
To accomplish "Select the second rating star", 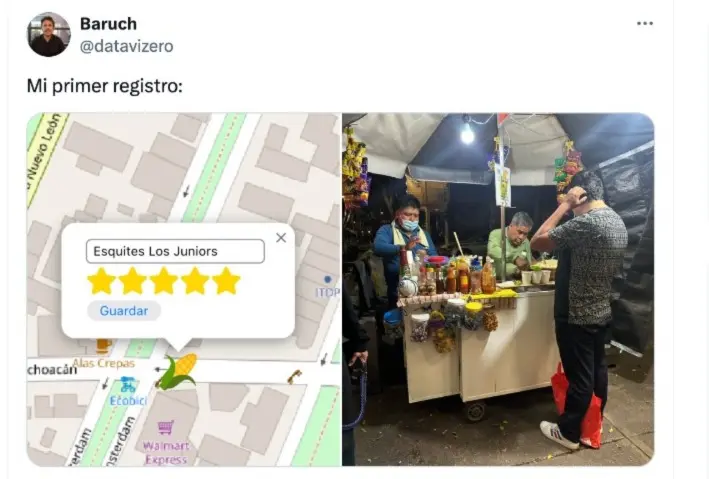I will (x=132, y=281).
